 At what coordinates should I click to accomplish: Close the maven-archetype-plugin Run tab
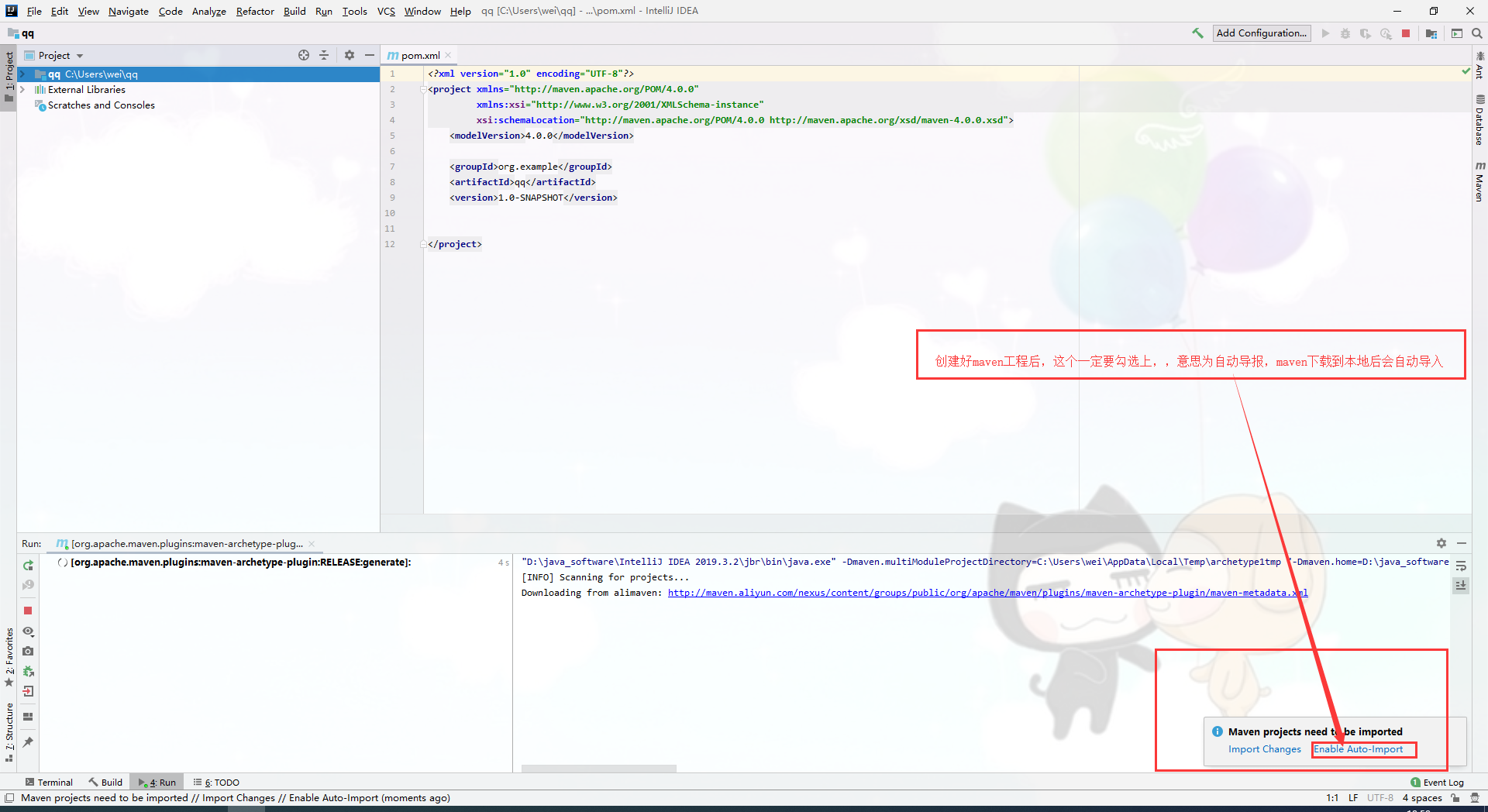[312, 544]
